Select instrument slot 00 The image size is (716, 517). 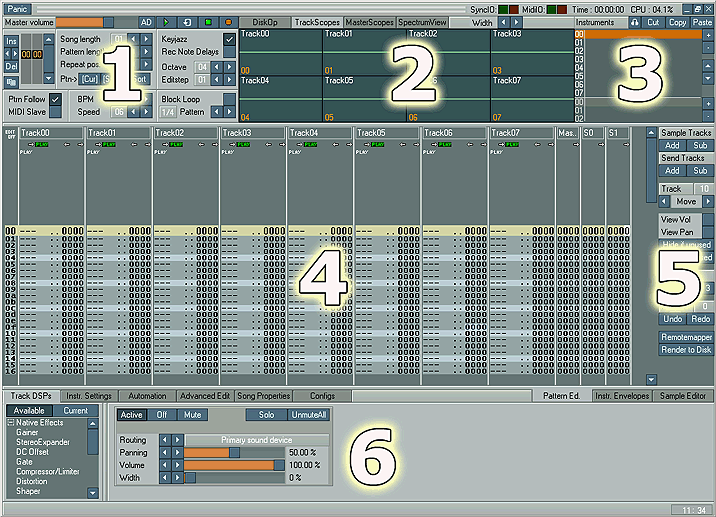(638, 34)
